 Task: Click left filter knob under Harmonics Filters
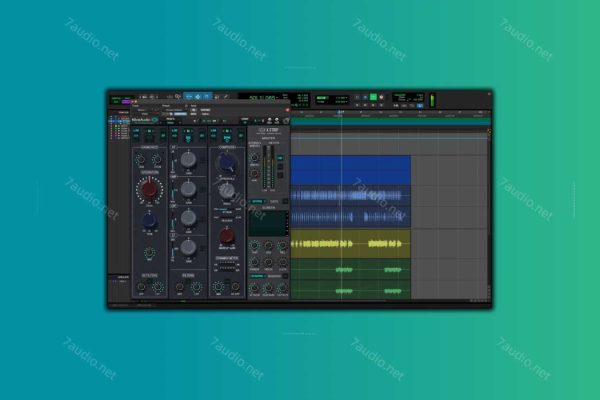(141, 287)
